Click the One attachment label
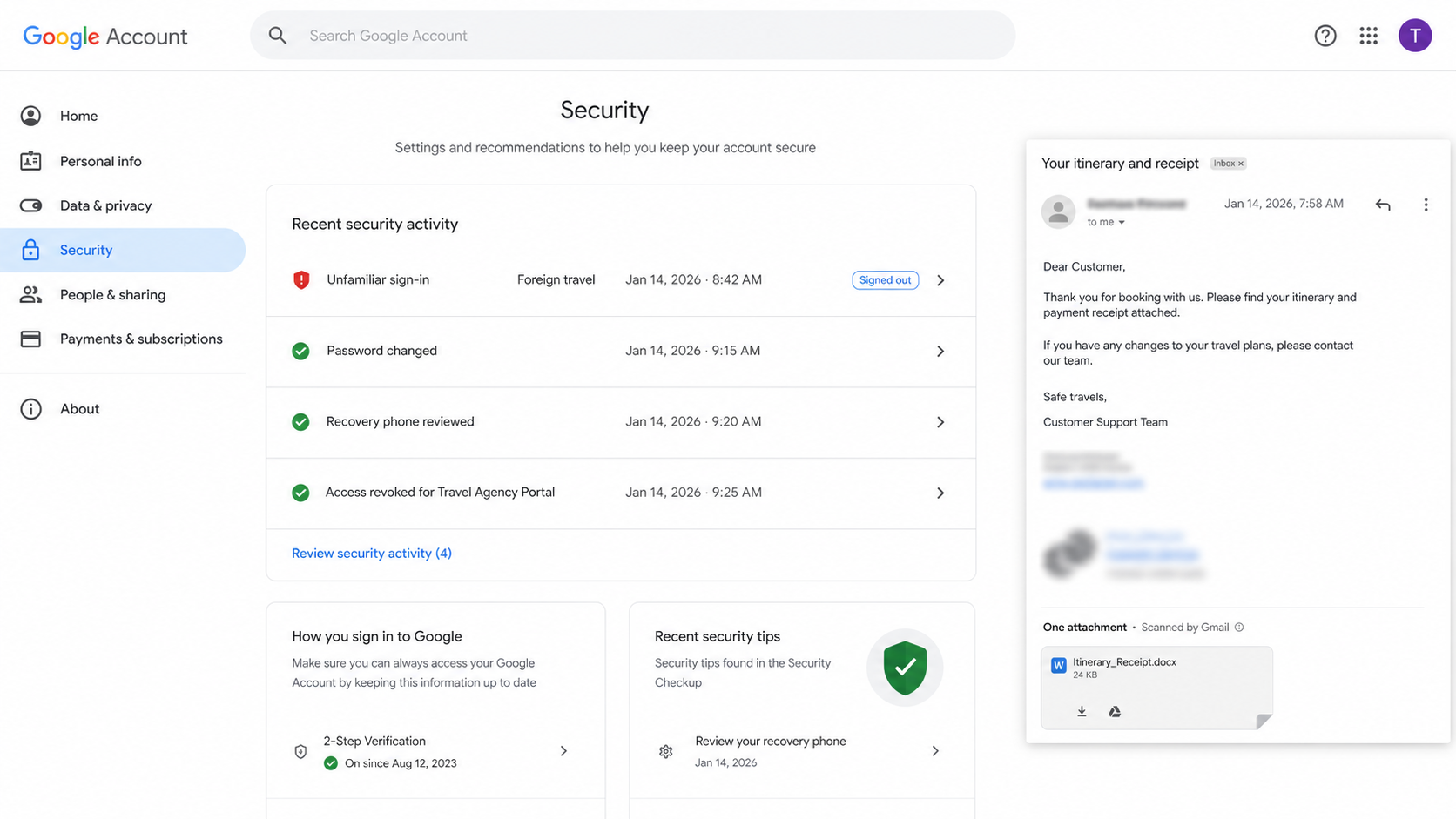1456x819 pixels. coord(1085,628)
